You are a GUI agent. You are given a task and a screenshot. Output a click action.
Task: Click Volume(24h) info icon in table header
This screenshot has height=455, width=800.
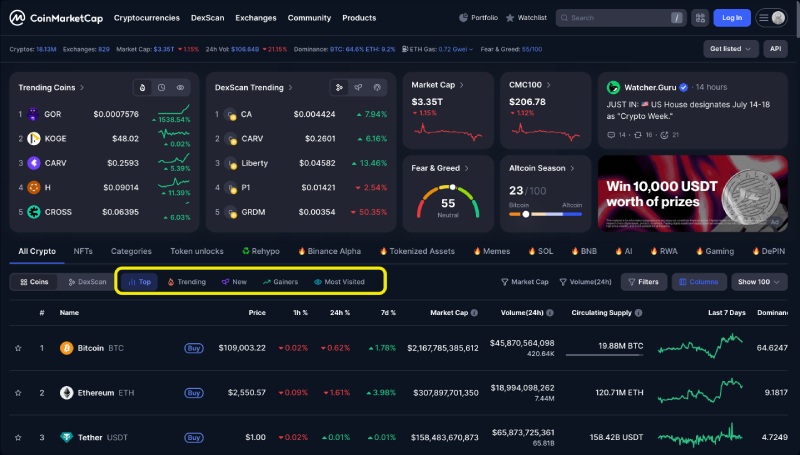[549, 313]
